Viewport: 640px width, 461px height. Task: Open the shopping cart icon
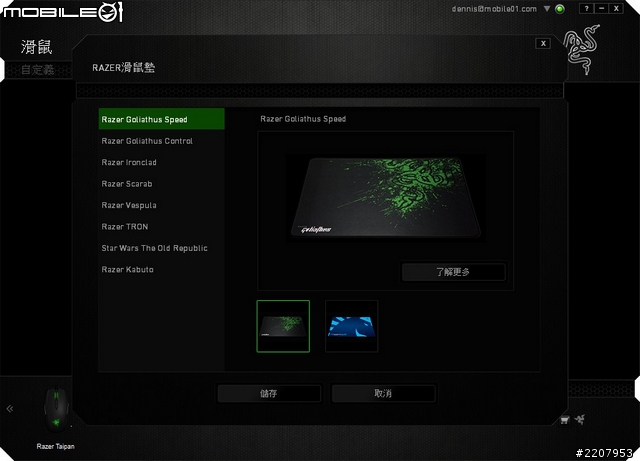point(564,420)
